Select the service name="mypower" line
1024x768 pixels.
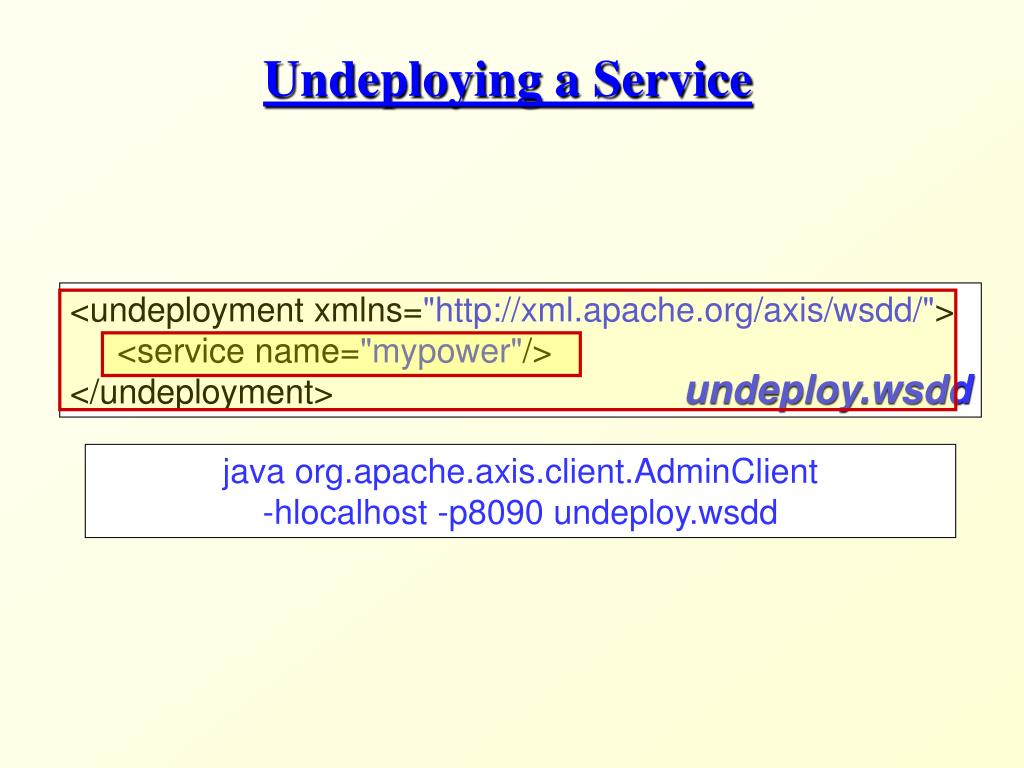click(334, 353)
